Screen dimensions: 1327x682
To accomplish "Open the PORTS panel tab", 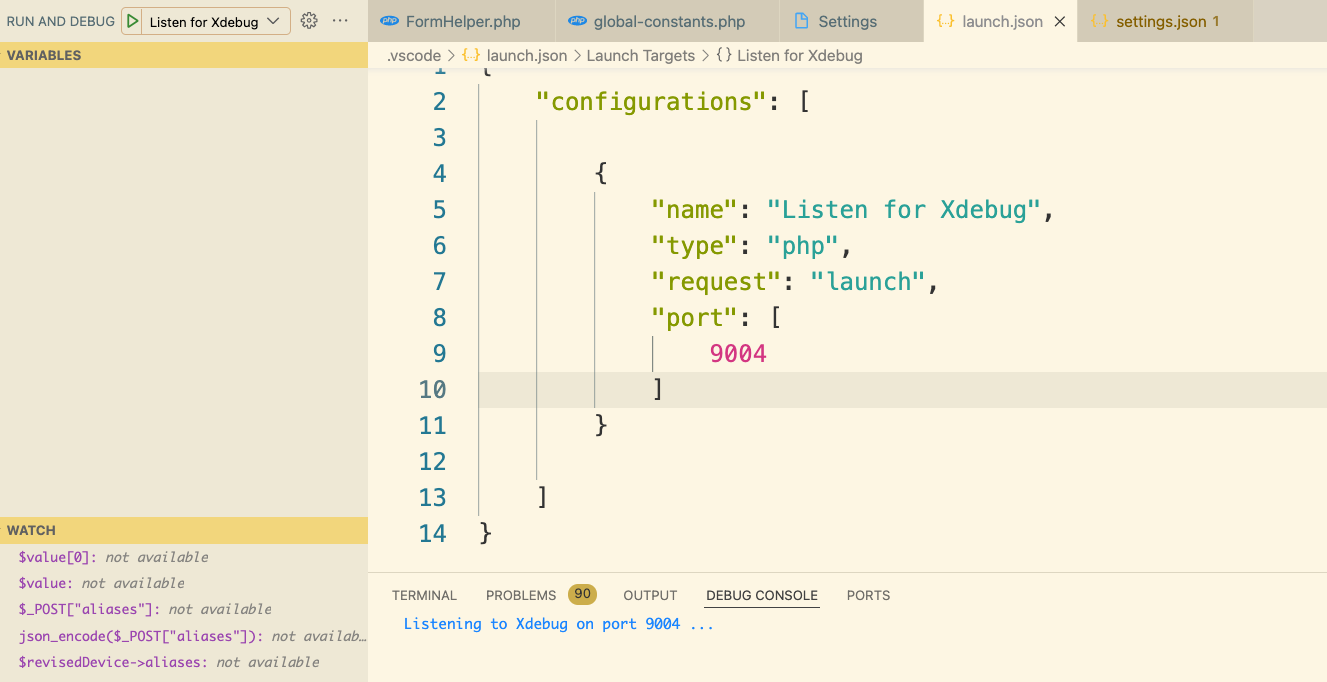I will click(x=868, y=595).
